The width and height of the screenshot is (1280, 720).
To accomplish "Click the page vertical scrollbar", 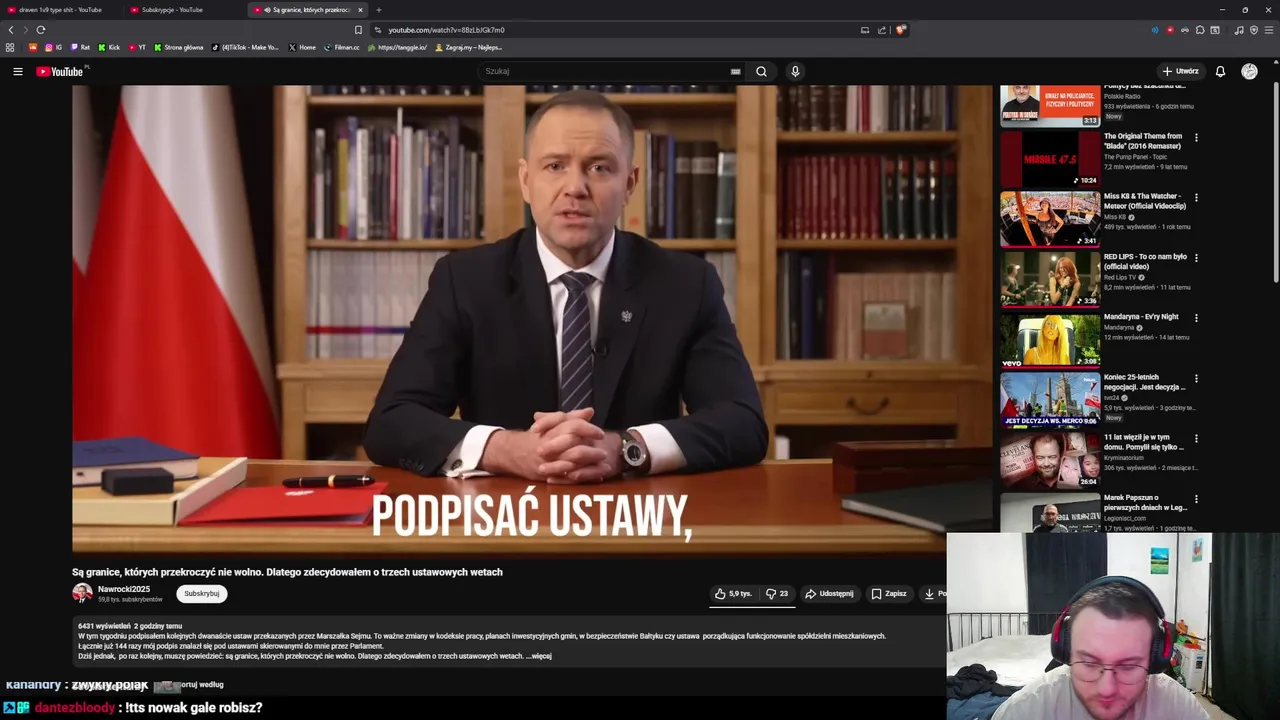I will click(x=1276, y=184).
